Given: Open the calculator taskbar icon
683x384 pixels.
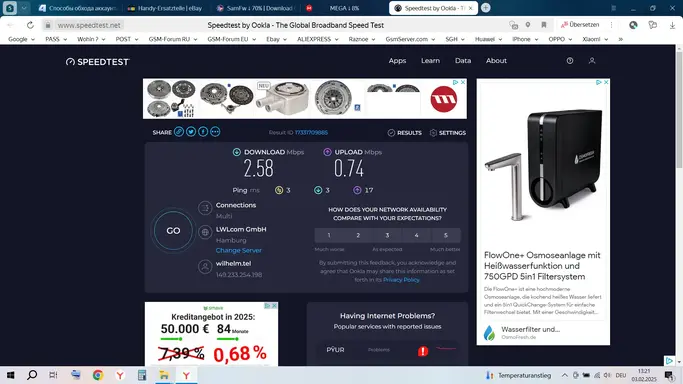Looking at the screenshot, I should pyautogui.click(x=142, y=375).
